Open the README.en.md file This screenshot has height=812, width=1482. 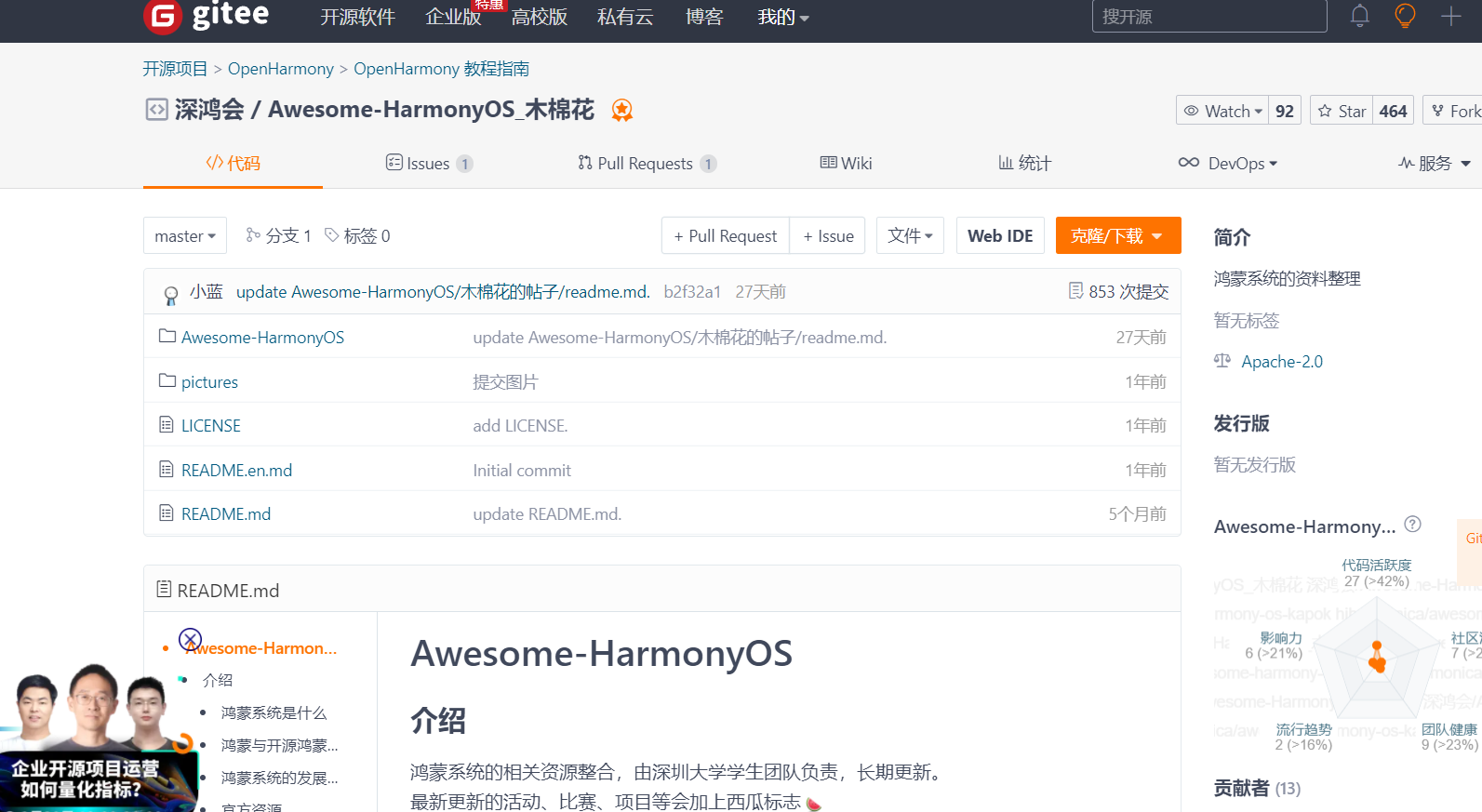click(x=236, y=471)
